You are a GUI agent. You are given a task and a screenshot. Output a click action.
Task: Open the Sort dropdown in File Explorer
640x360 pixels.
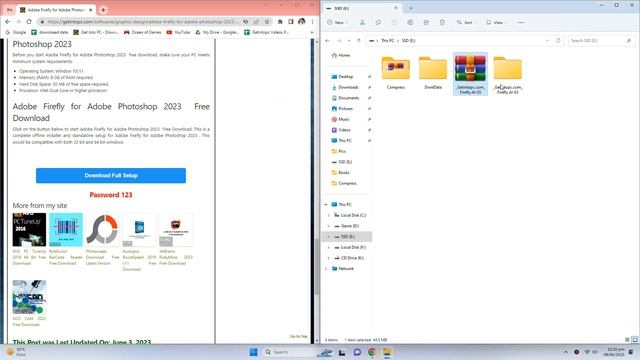point(466,22)
